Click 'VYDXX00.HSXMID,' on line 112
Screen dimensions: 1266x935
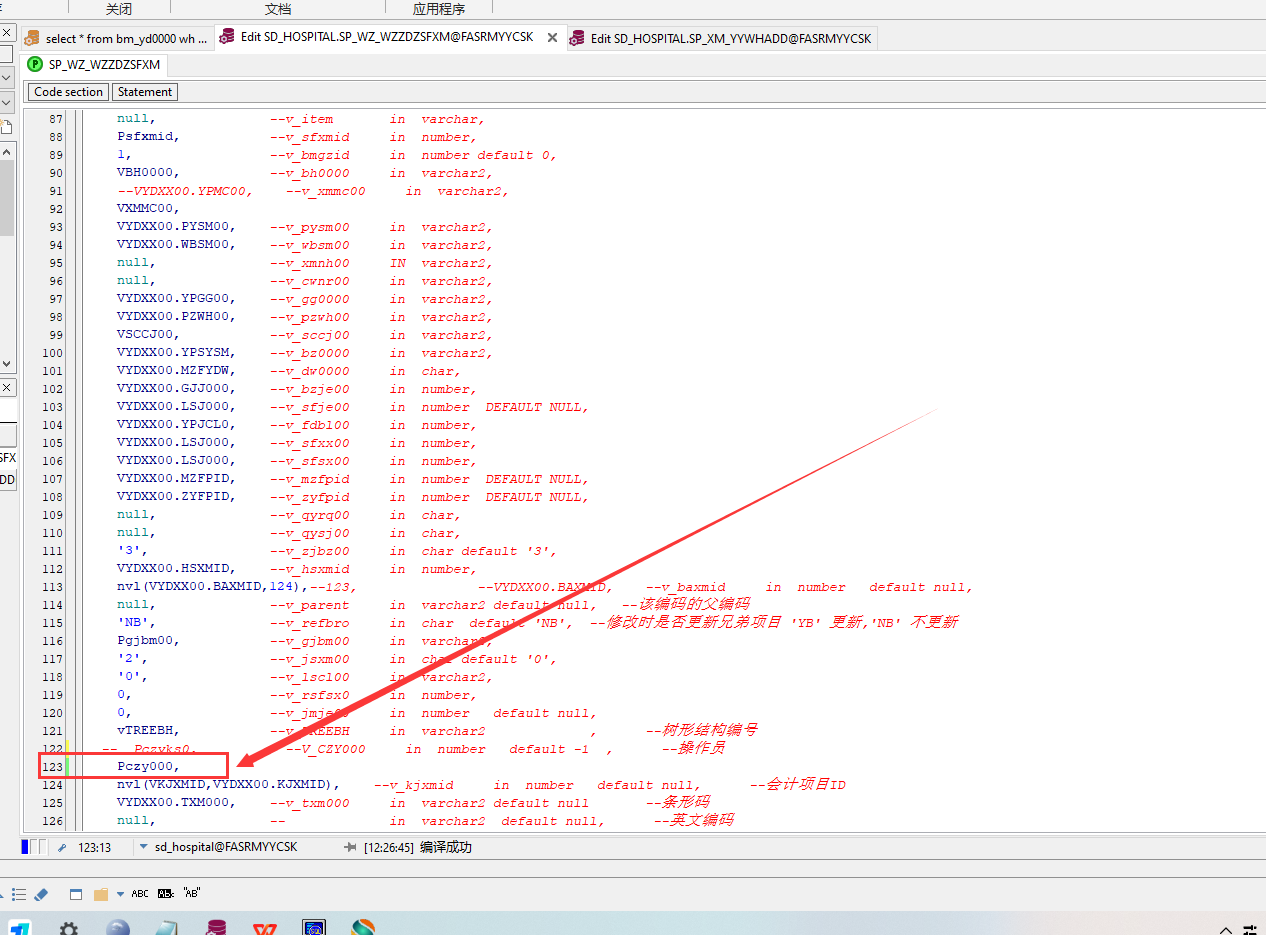(177, 569)
